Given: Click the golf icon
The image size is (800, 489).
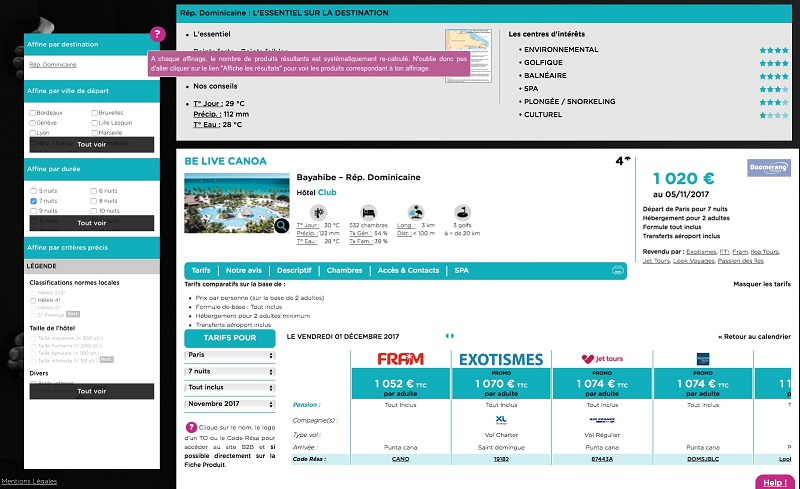Looking at the screenshot, I should coord(462,212).
